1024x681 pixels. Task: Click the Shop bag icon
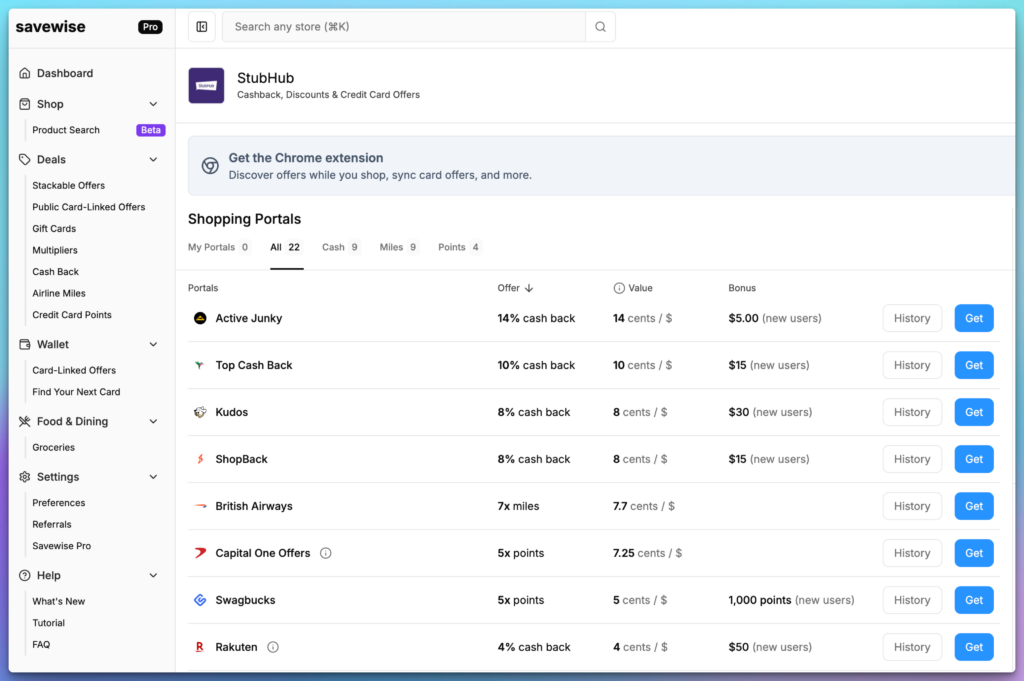point(25,104)
